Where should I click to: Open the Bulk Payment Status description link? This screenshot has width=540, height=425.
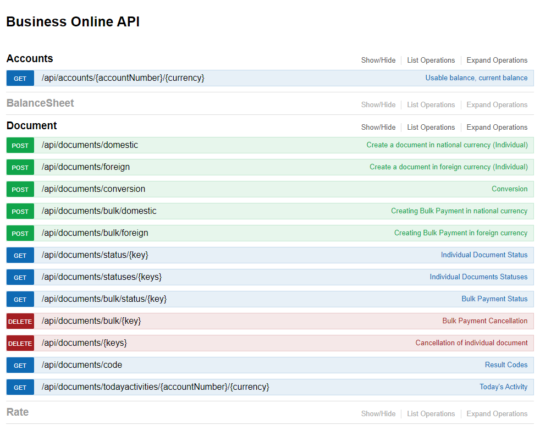click(x=494, y=299)
